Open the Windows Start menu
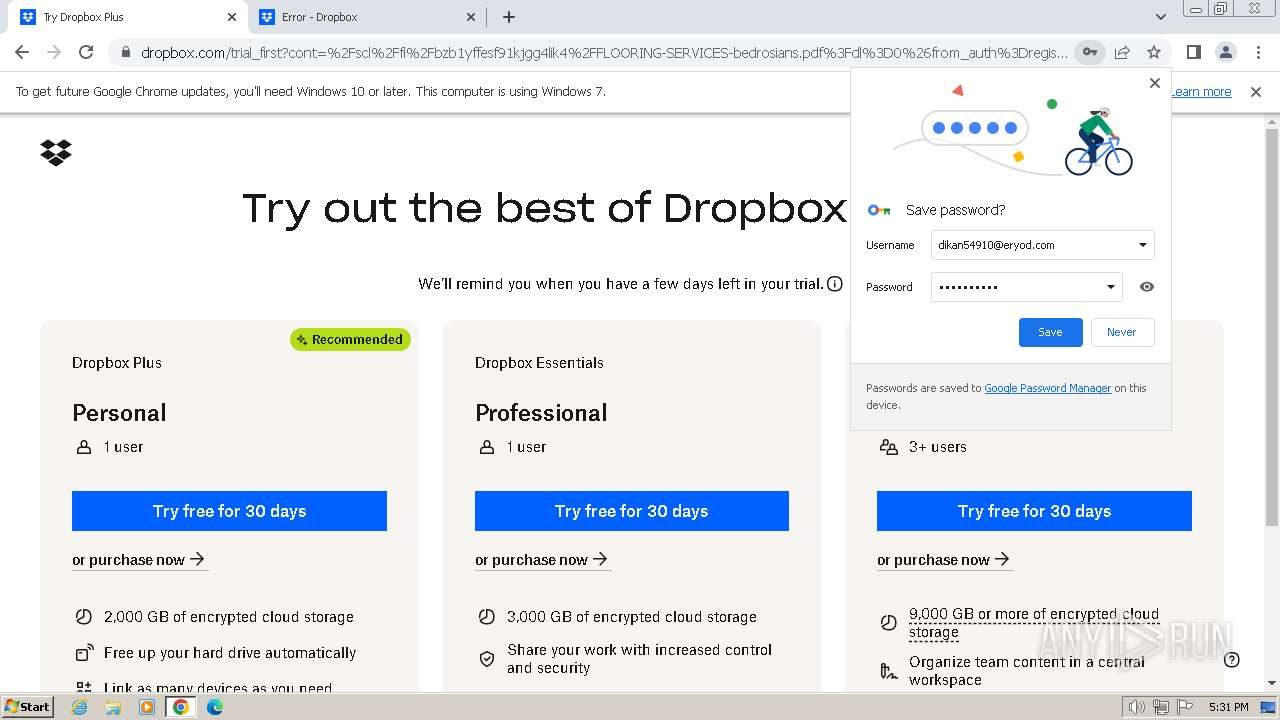The width and height of the screenshot is (1280, 720). click(x=27, y=706)
